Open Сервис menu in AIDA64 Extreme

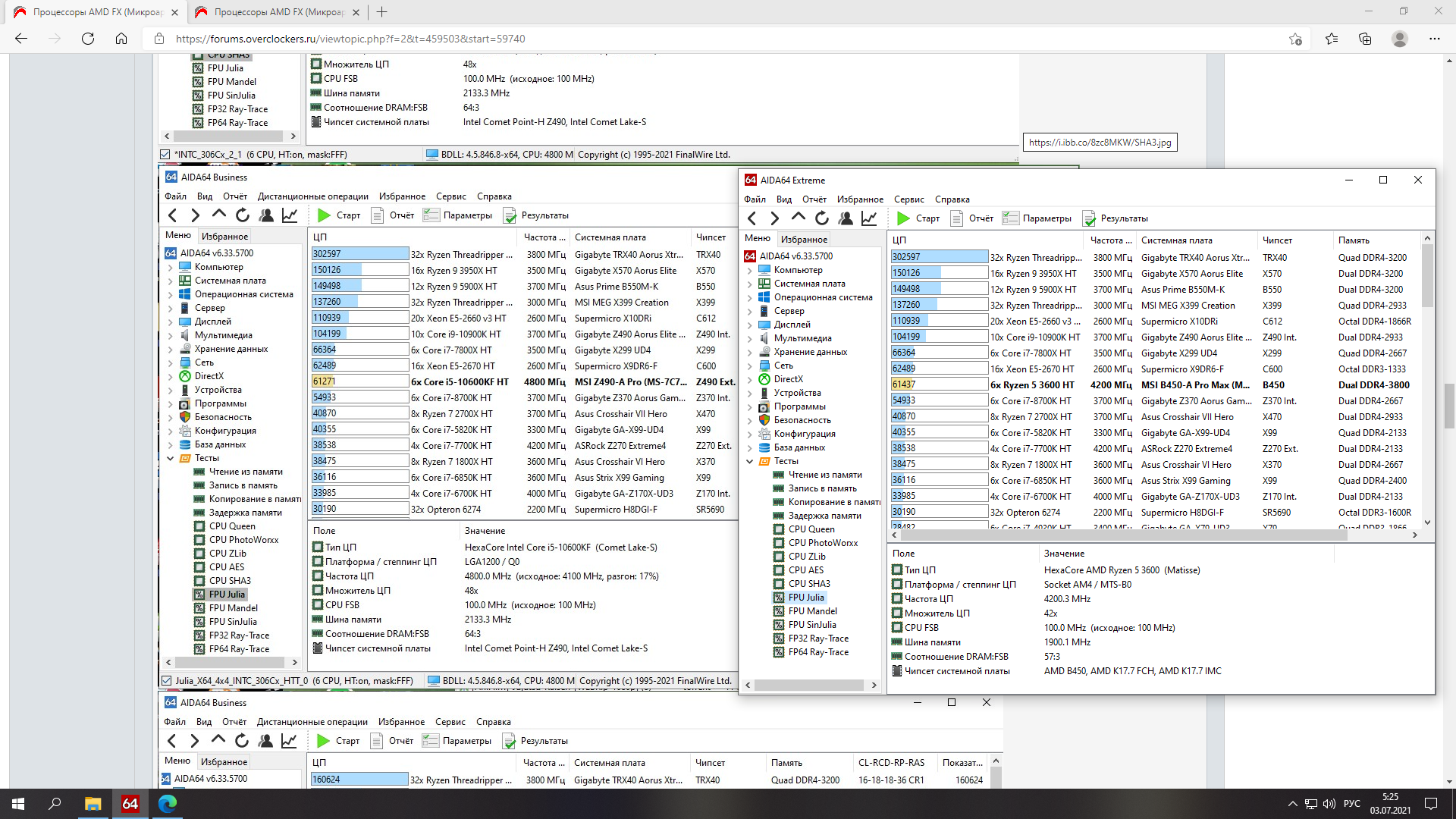pyautogui.click(x=908, y=199)
